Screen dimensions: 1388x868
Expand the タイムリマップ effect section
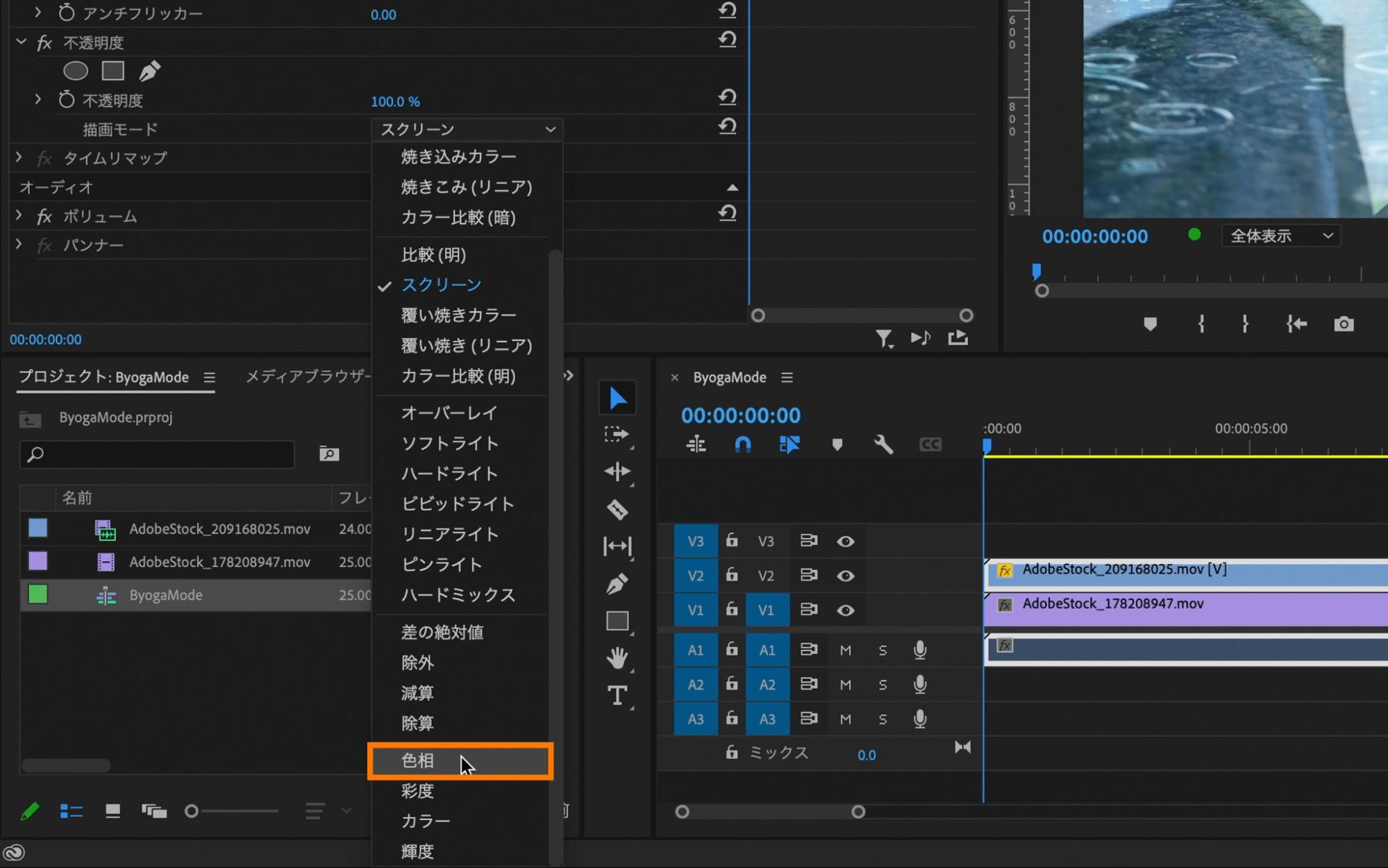pos(19,158)
